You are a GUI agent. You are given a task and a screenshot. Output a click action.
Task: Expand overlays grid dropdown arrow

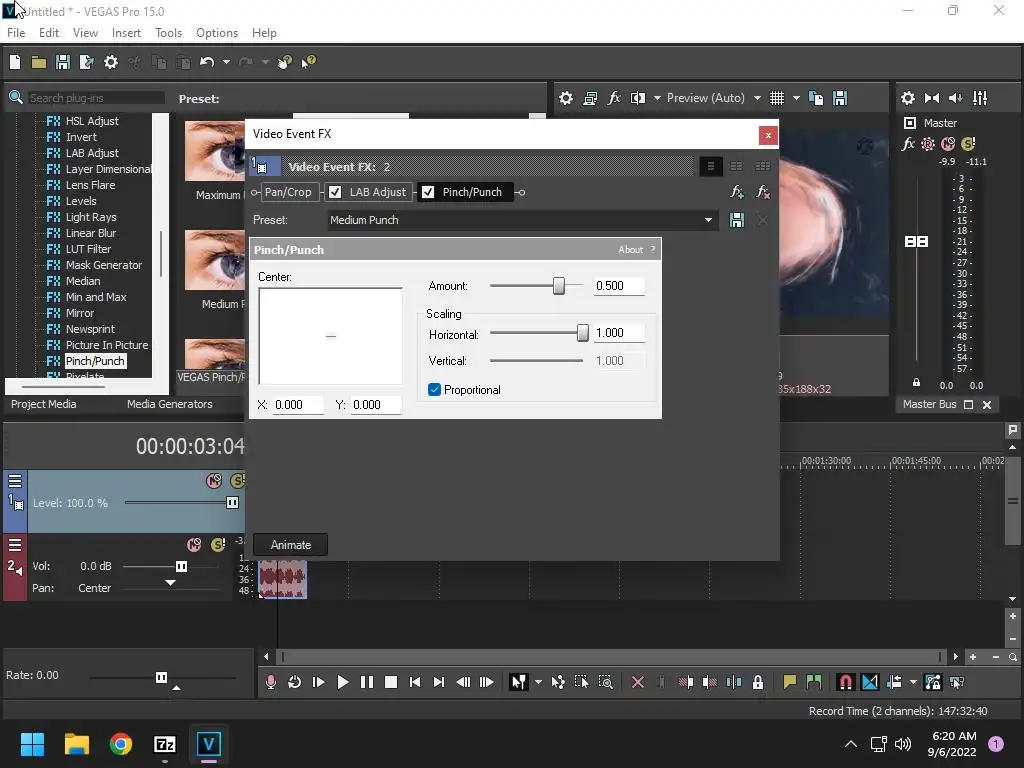(796, 98)
